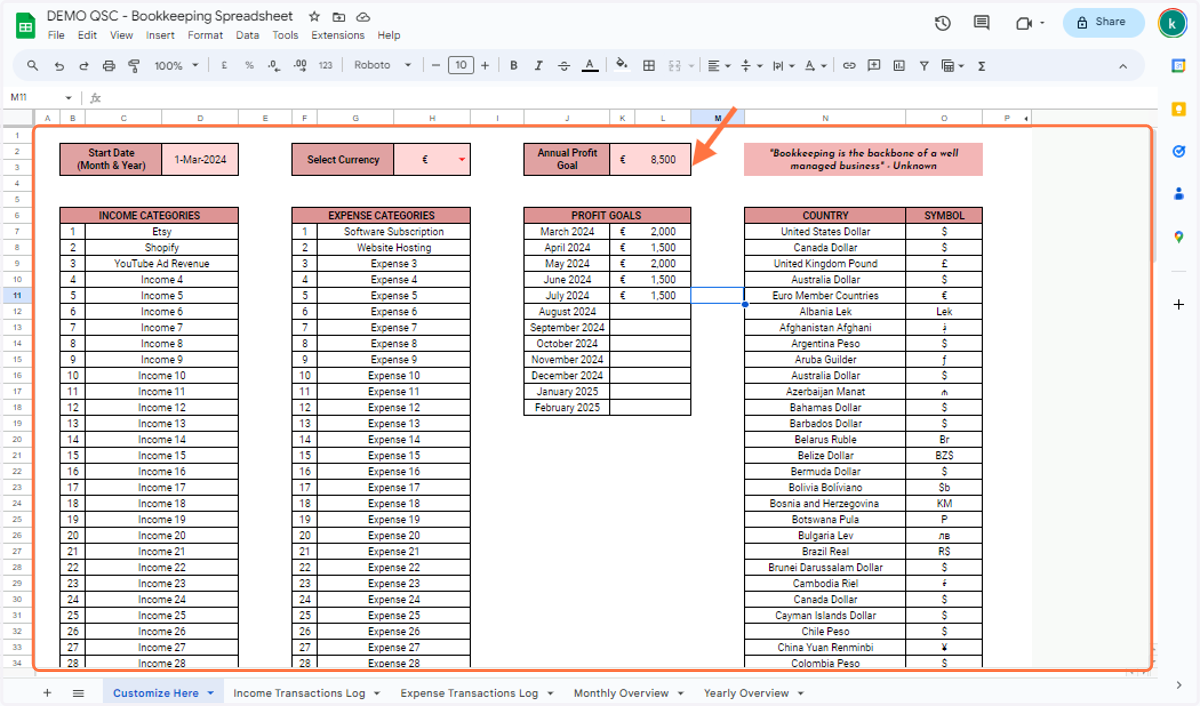The height and width of the screenshot is (706, 1200).
Task: Click the Insert chart icon
Action: (899, 65)
